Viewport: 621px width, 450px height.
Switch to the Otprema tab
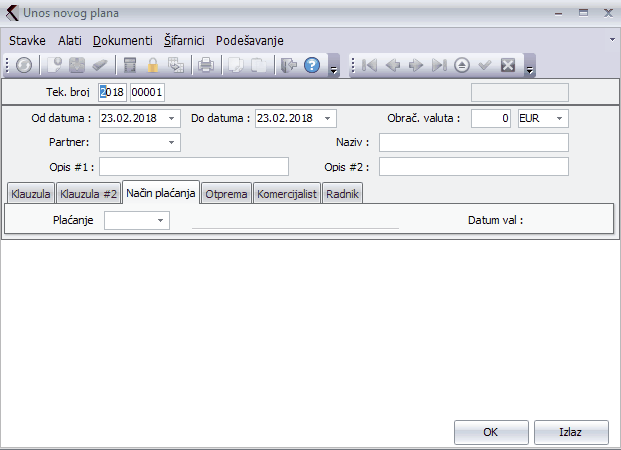point(226,193)
